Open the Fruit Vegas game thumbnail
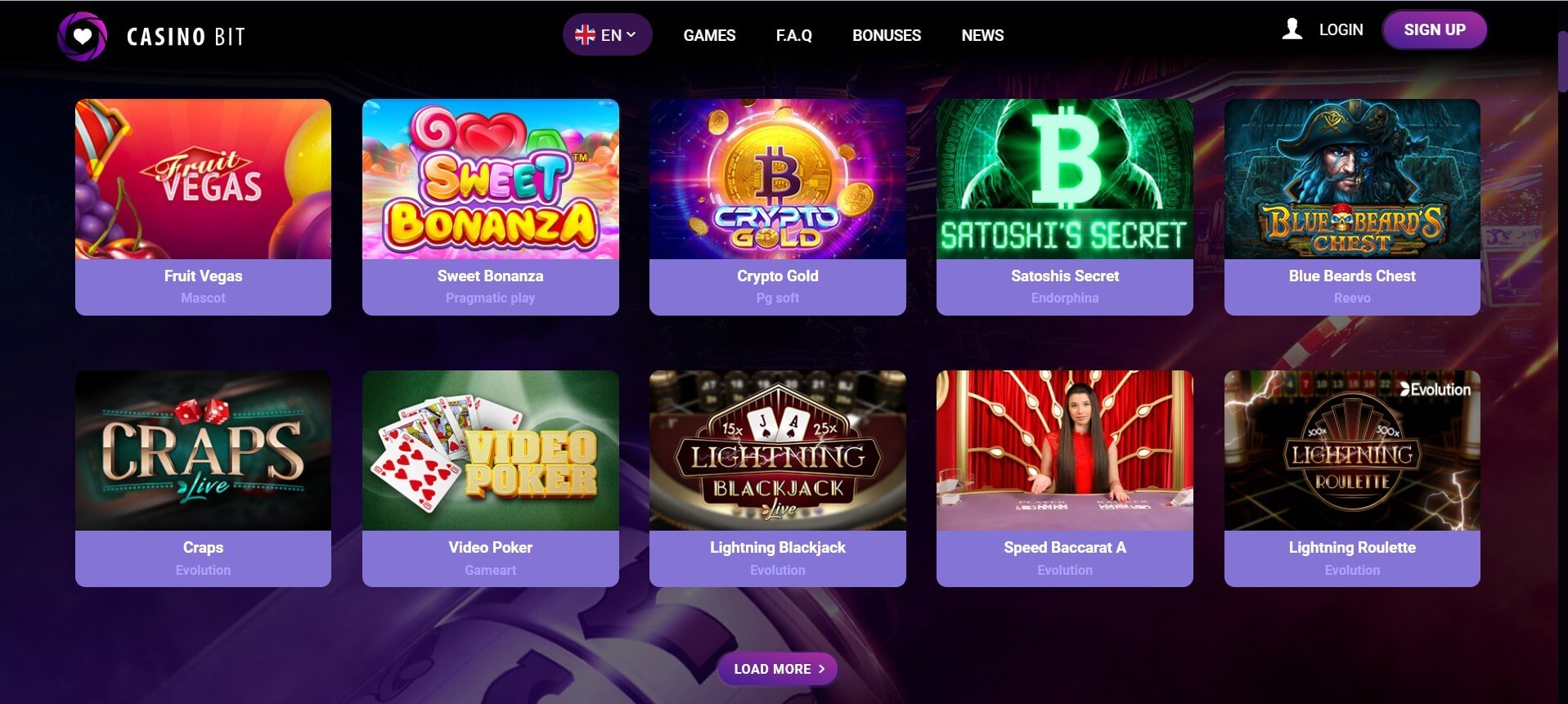 (203, 179)
